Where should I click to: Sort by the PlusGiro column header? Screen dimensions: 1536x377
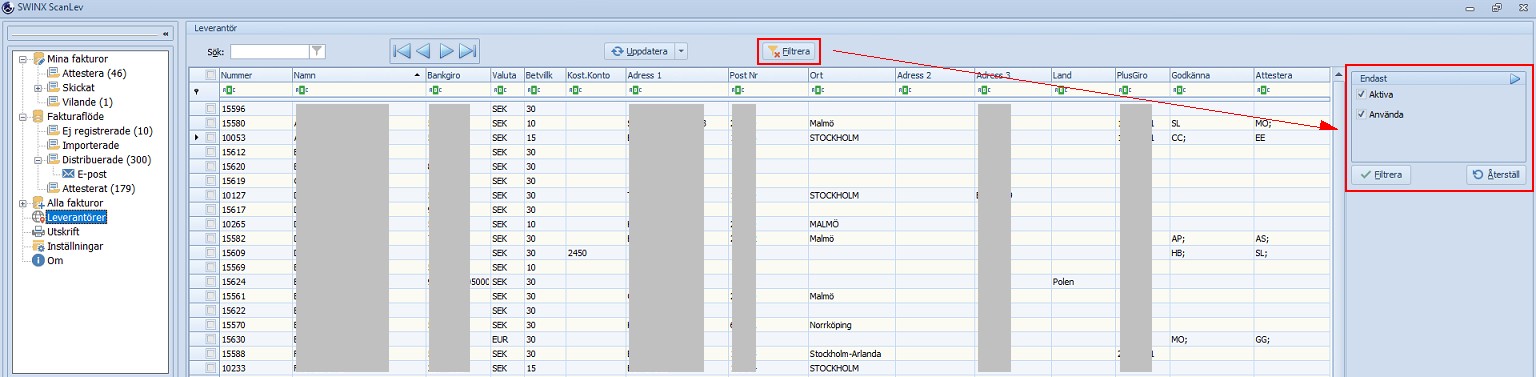tap(1141, 75)
